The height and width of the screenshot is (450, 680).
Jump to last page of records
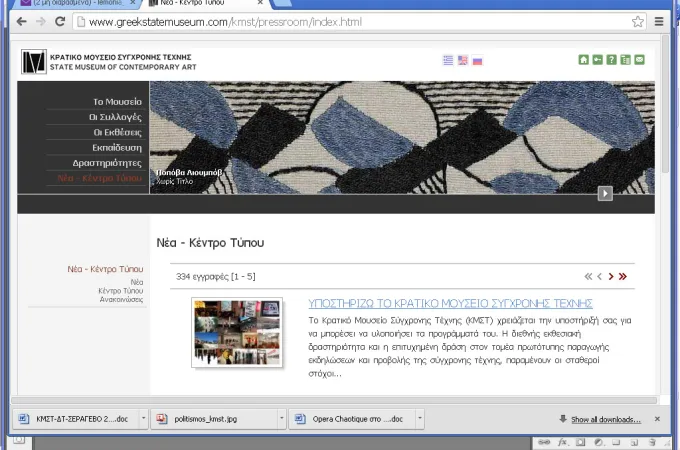[x=622, y=276]
